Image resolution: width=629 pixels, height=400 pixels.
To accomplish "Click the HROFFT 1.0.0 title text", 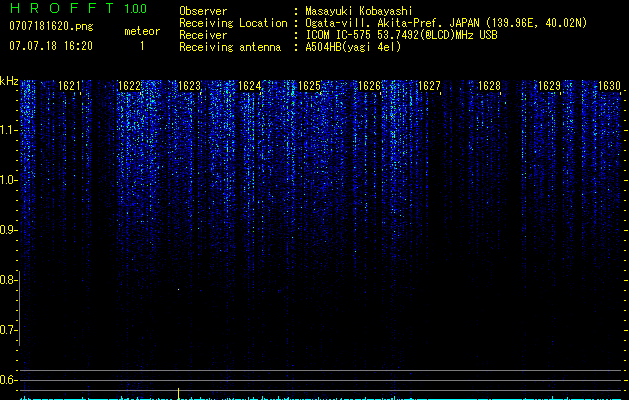I will (x=78, y=8).
